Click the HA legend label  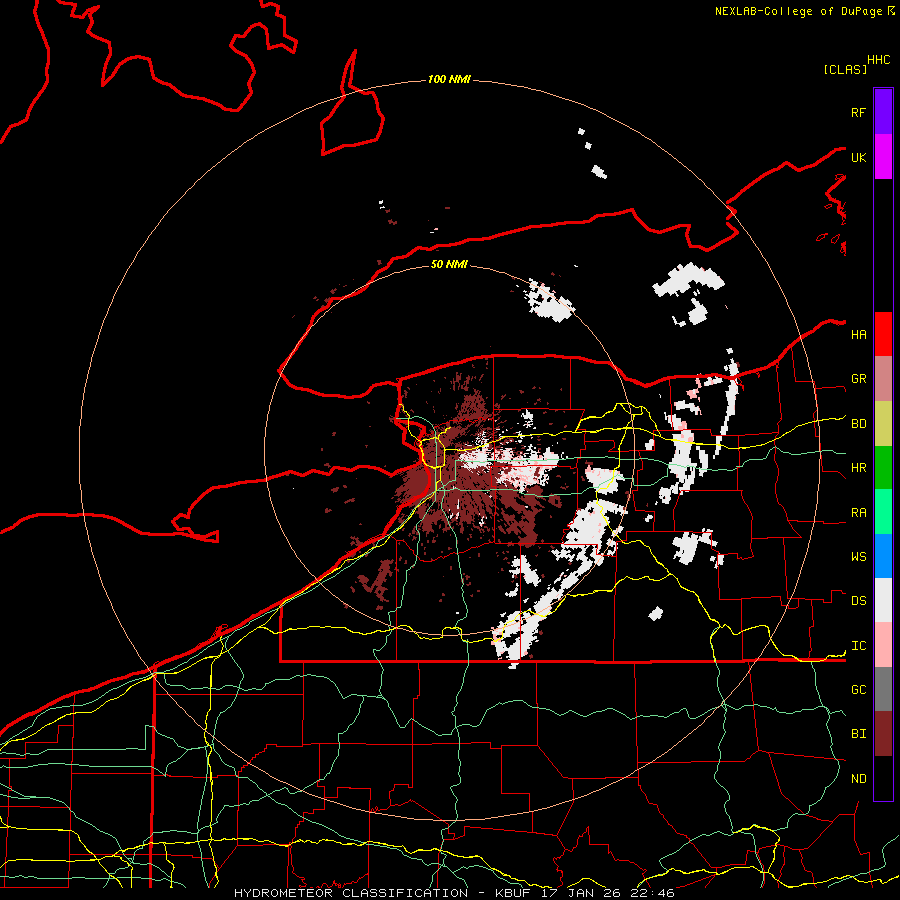858,334
